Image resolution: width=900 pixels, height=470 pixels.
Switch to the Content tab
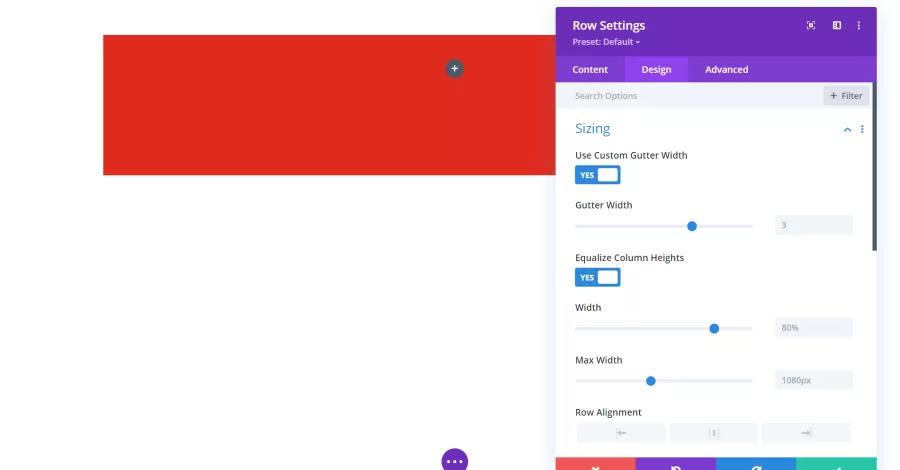point(590,69)
